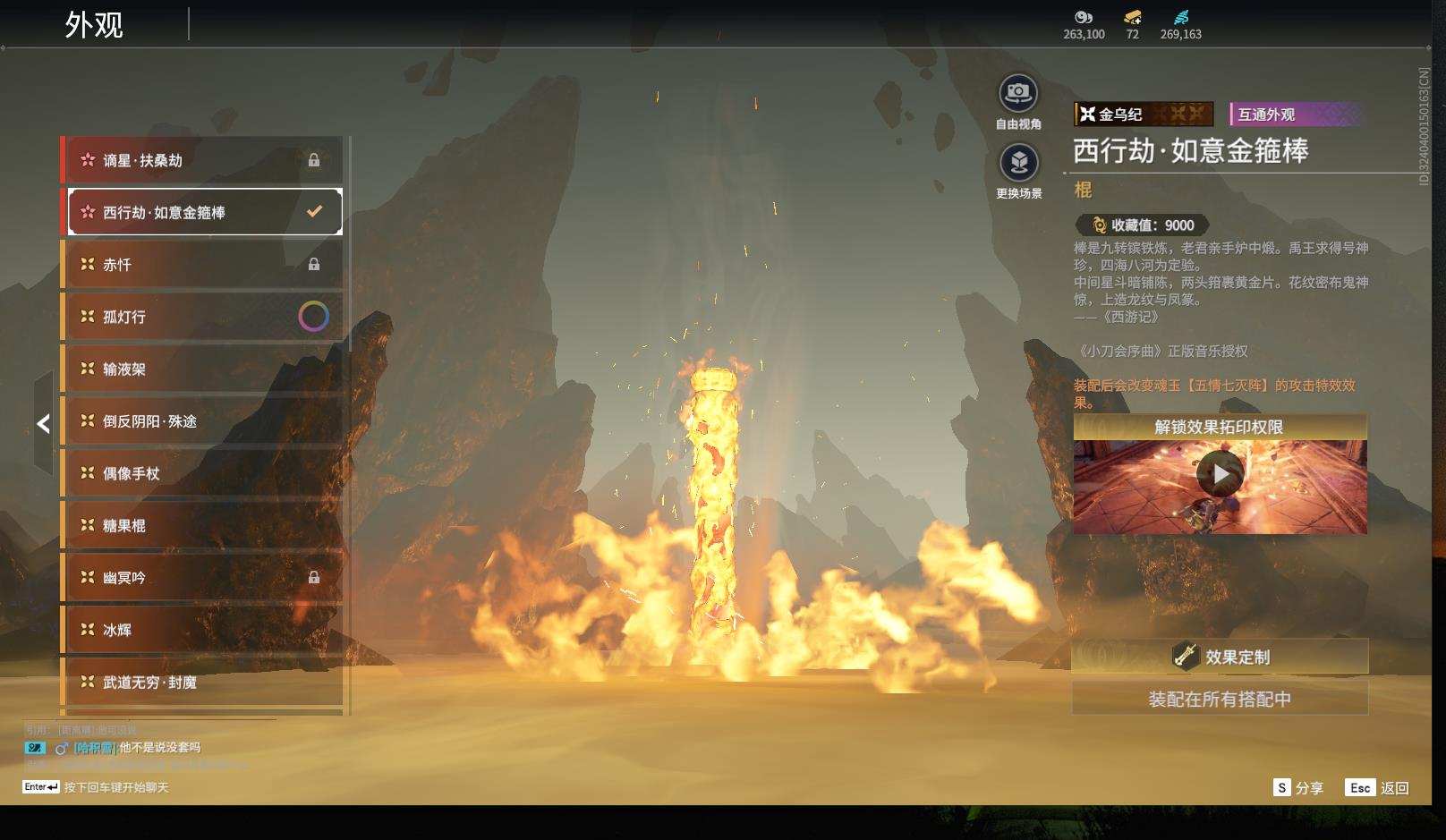Click the 按下回车键开始聊天 chat prompt
1446x840 pixels.
pyautogui.click(x=116, y=787)
